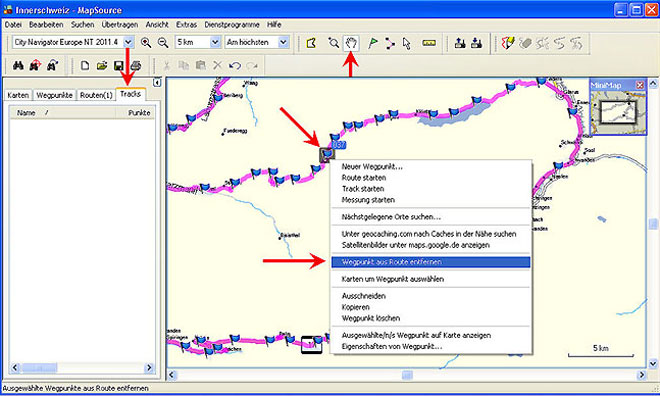Create new file with blank page icon
660x396 pixels.
pos(85,66)
